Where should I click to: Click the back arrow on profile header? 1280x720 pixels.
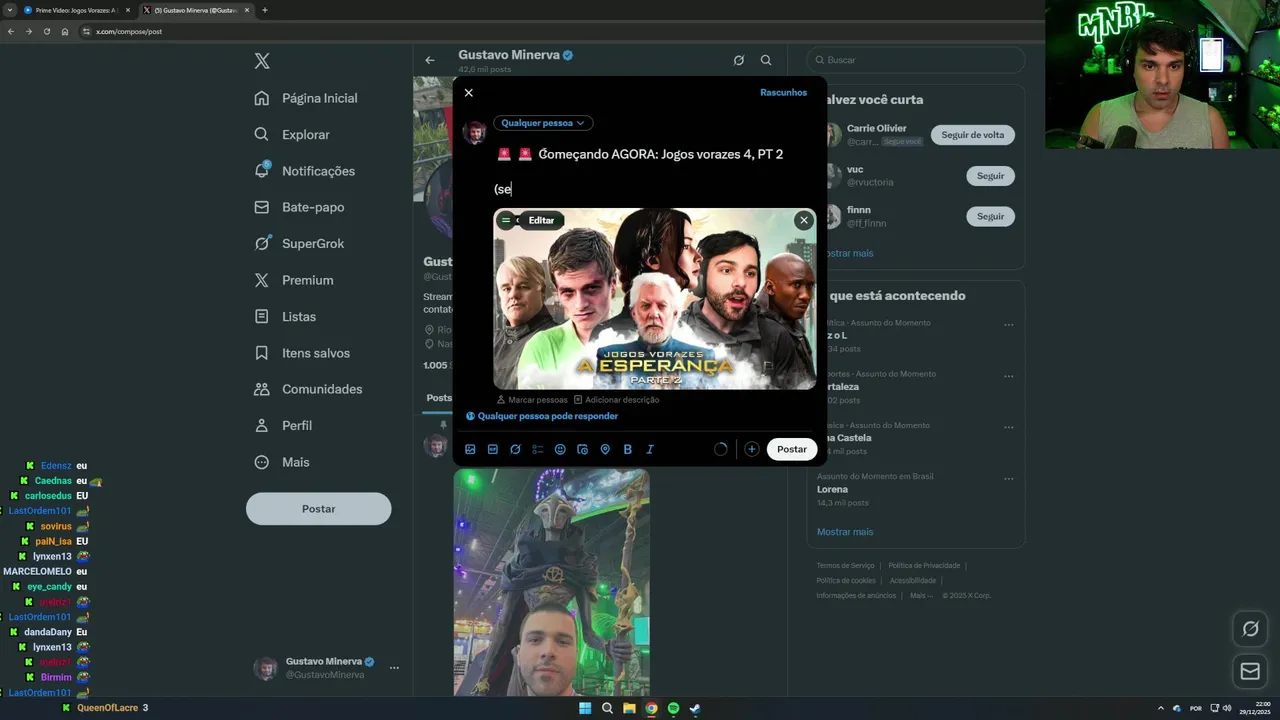pyautogui.click(x=430, y=60)
